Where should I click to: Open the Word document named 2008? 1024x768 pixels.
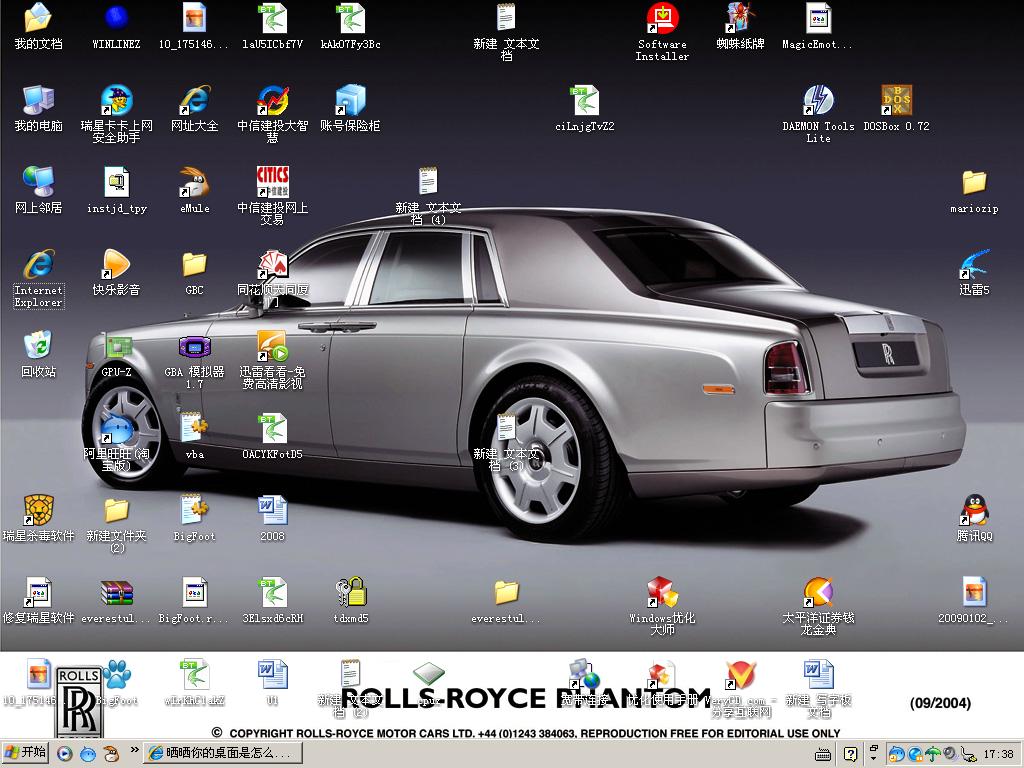[272, 511]
